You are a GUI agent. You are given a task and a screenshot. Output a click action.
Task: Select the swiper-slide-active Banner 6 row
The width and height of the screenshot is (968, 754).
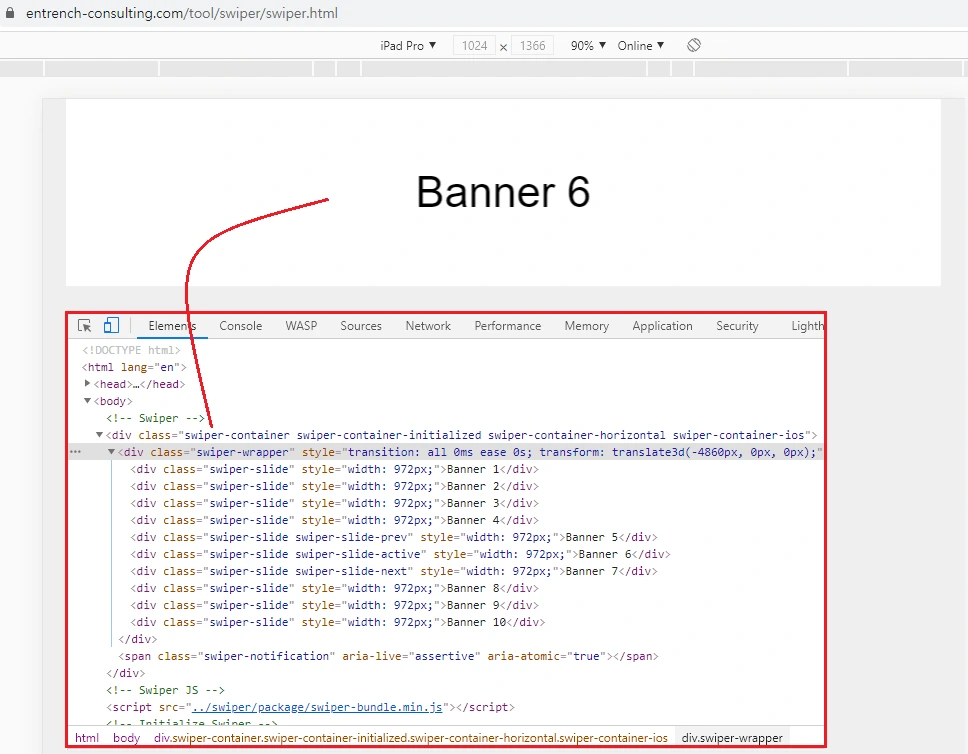click(x=401, y=554)
